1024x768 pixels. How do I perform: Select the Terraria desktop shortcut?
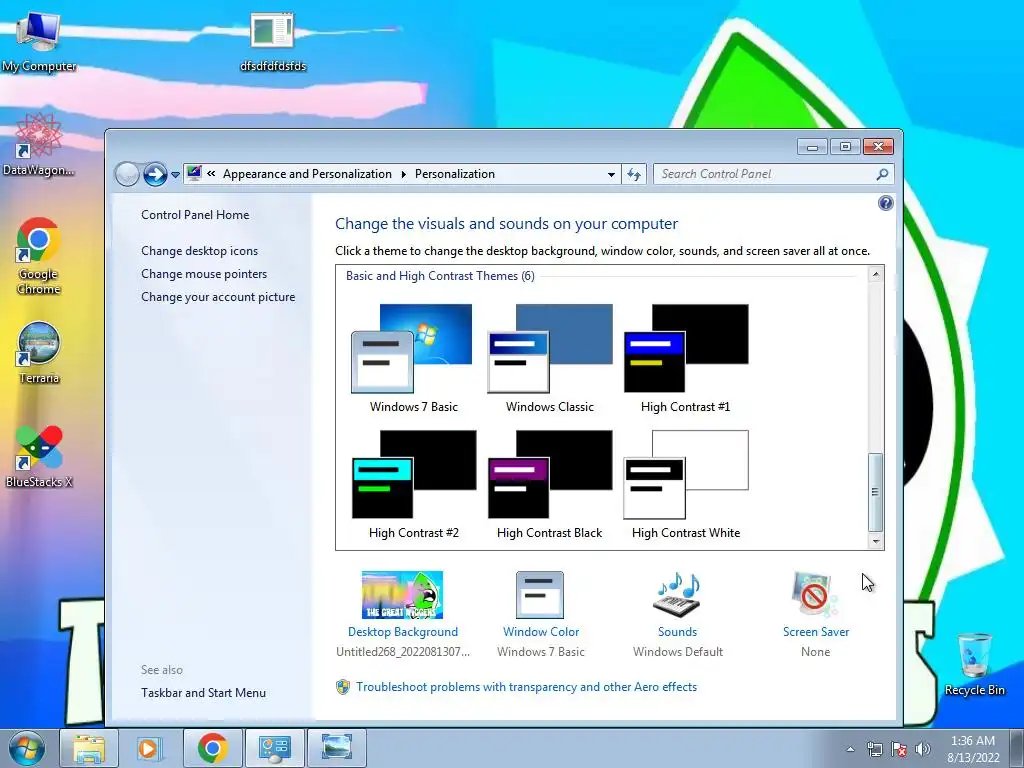pos(39,353)
